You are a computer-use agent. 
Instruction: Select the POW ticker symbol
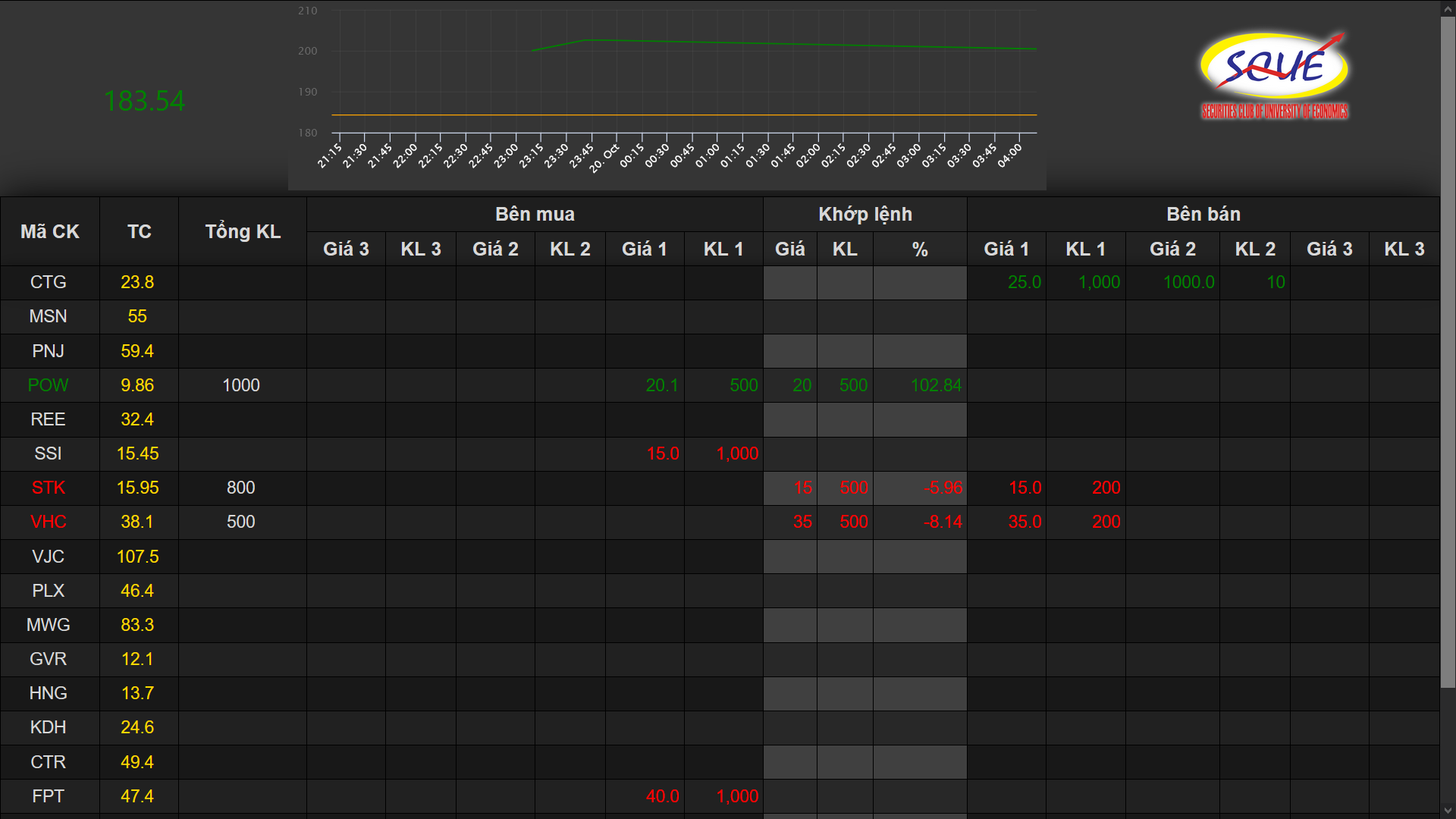49,384
